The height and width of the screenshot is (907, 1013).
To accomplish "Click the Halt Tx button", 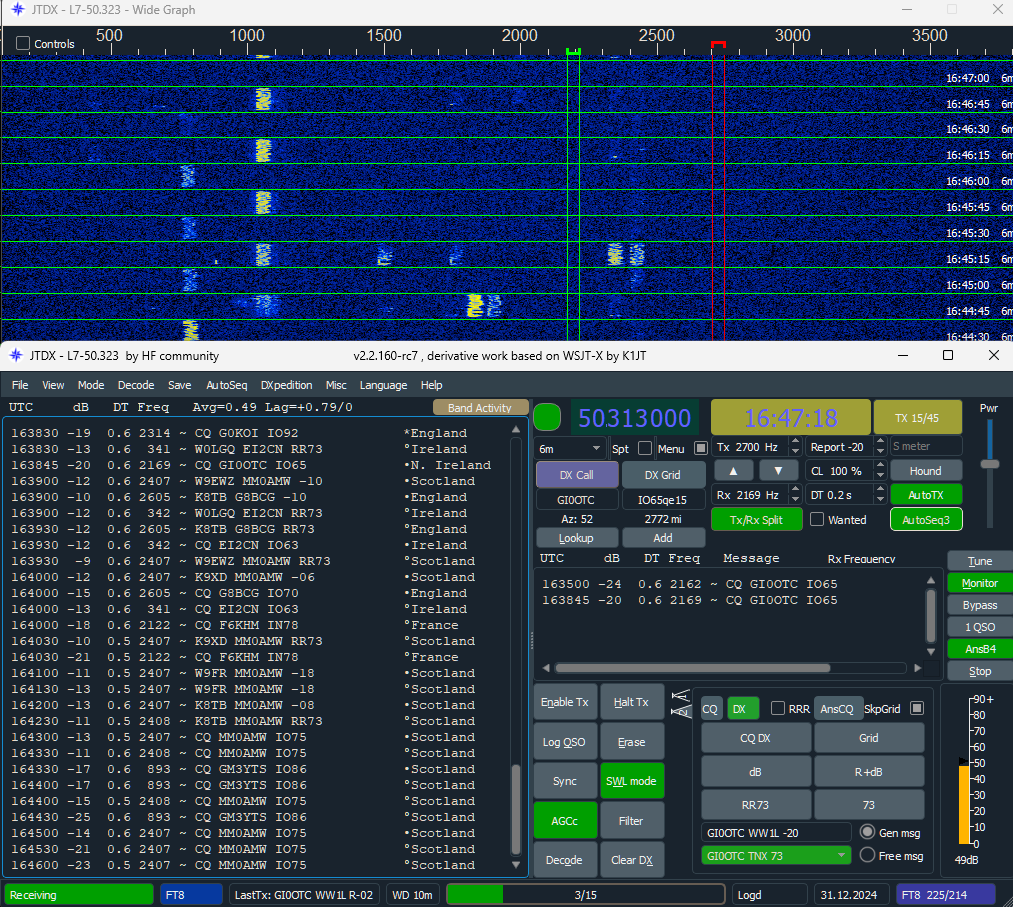I will tap(631, 702).
